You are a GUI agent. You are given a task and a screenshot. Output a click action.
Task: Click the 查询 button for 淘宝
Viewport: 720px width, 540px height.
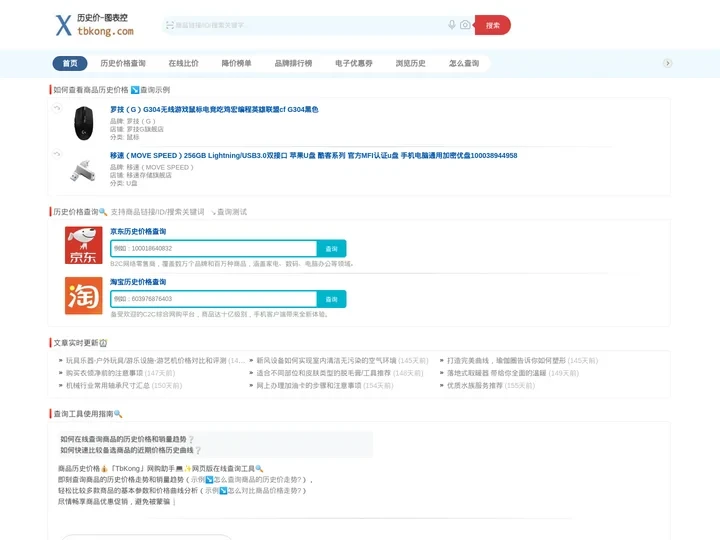click(332, 299)
